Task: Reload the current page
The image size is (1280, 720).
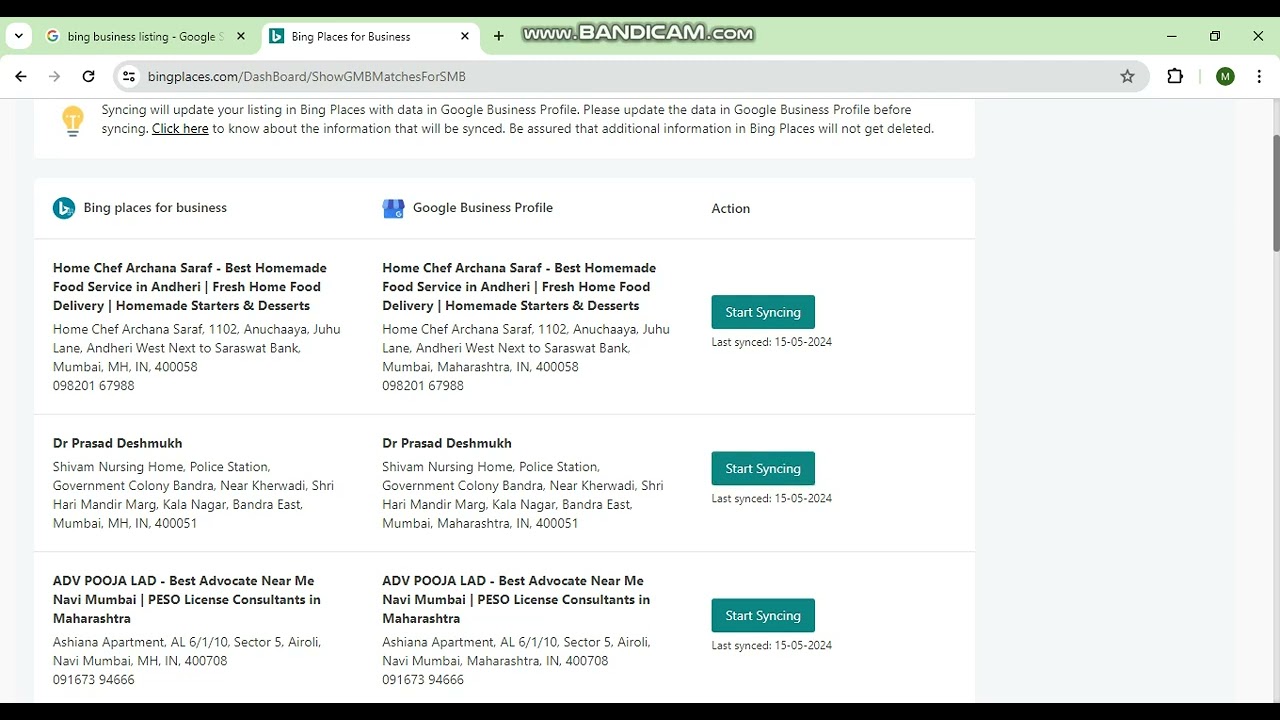Action: click(88, 76)
